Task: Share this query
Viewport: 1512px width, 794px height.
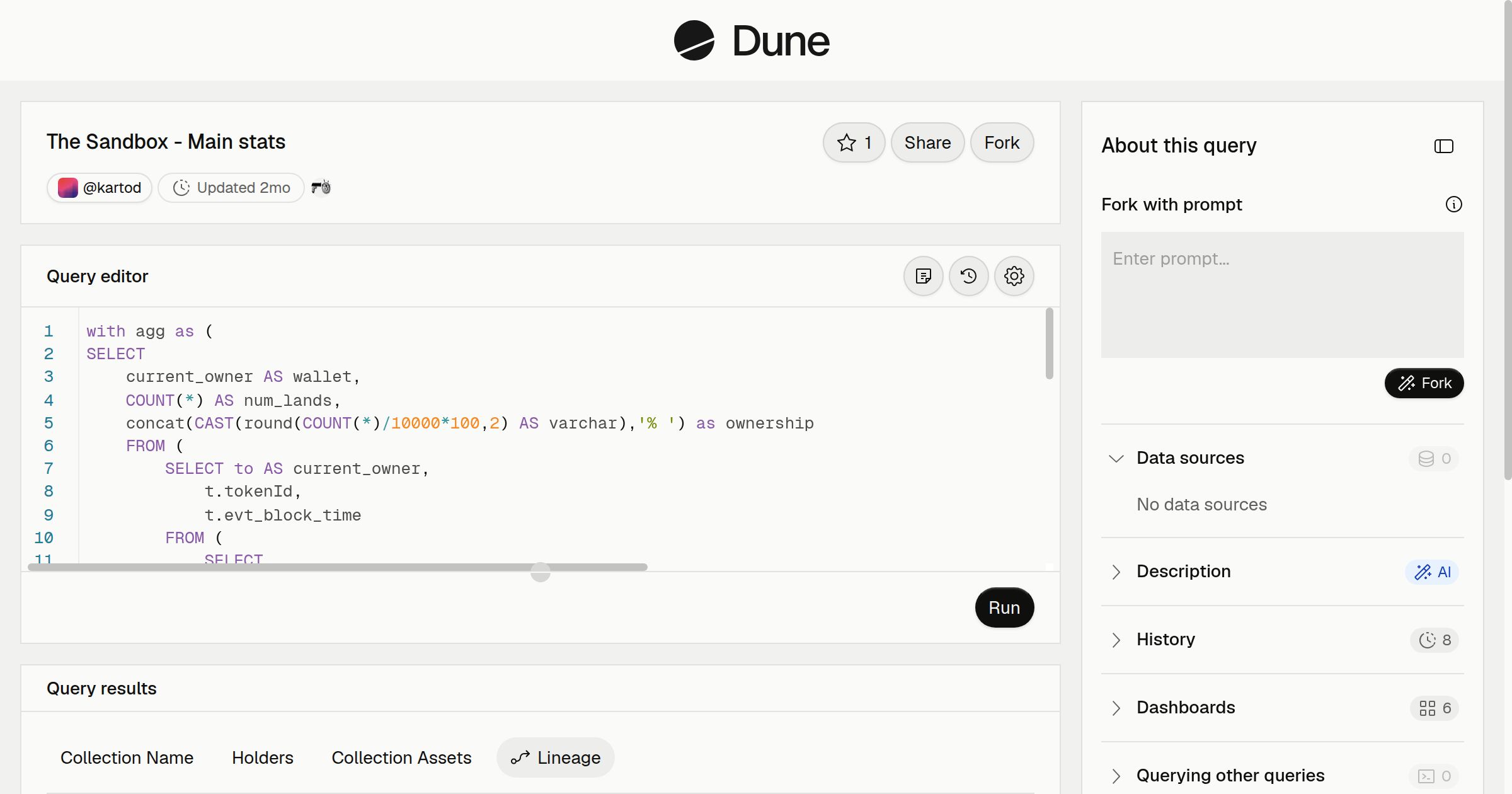Action: (927, 142)
